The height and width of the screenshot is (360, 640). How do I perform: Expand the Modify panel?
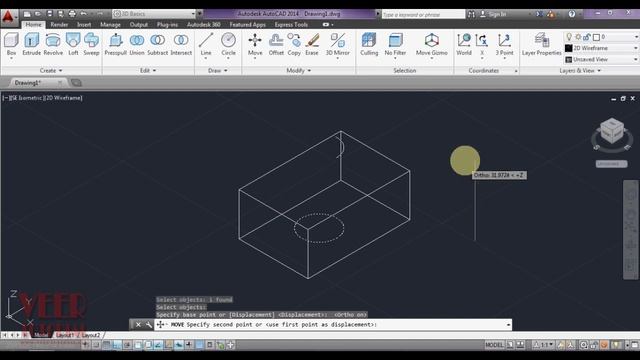(299, 70)
